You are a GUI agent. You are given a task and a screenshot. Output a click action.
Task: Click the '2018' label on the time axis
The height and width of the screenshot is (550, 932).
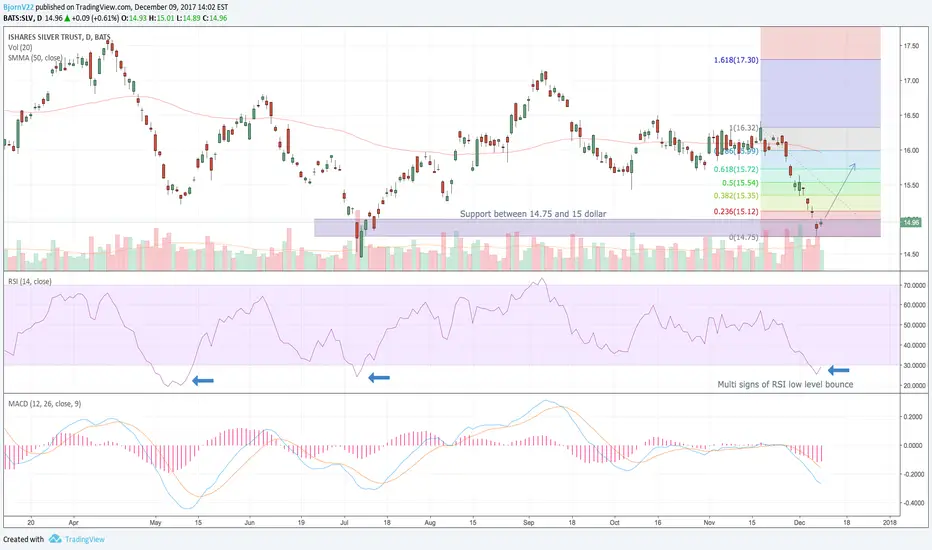pos(890,523)
